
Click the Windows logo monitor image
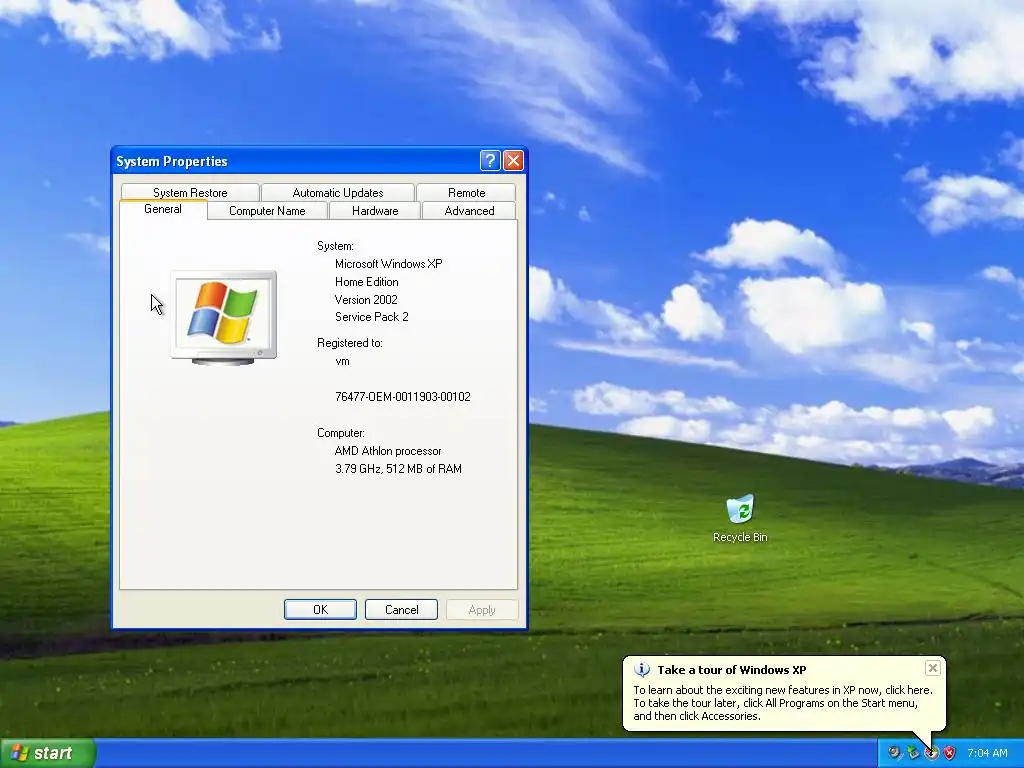(x=223, y=317)
